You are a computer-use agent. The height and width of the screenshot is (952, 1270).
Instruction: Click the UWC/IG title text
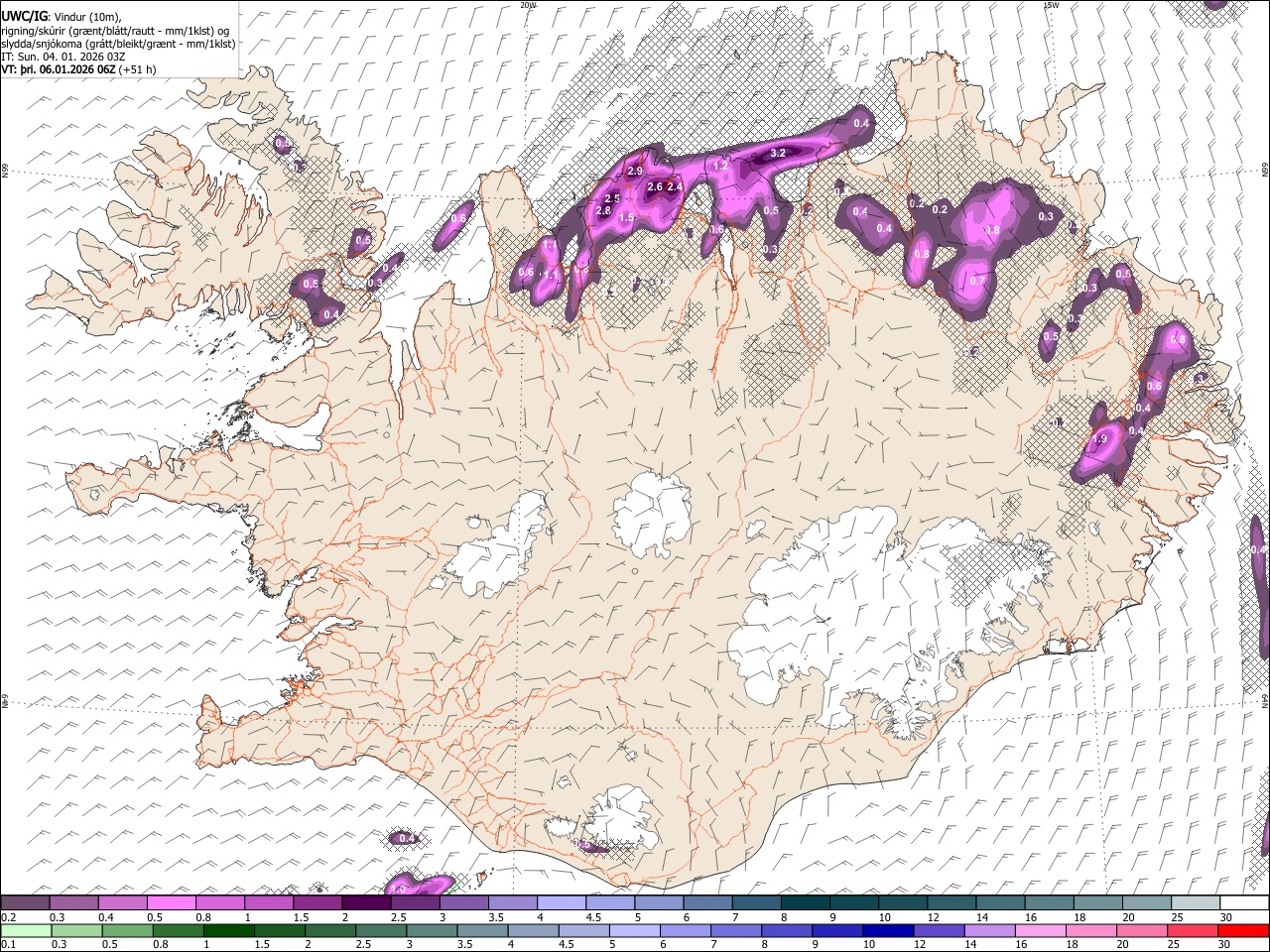[x=24, y=16]
